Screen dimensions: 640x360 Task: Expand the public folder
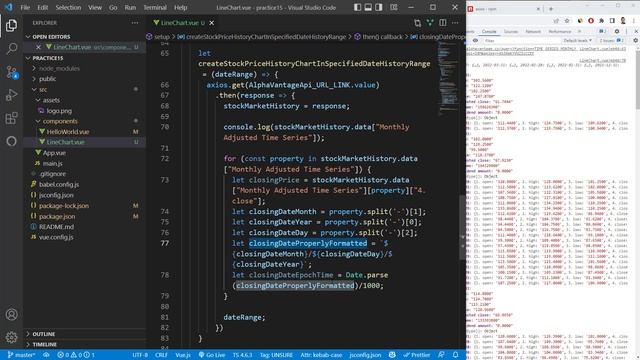pyautogui.click(x=85, y=79)
